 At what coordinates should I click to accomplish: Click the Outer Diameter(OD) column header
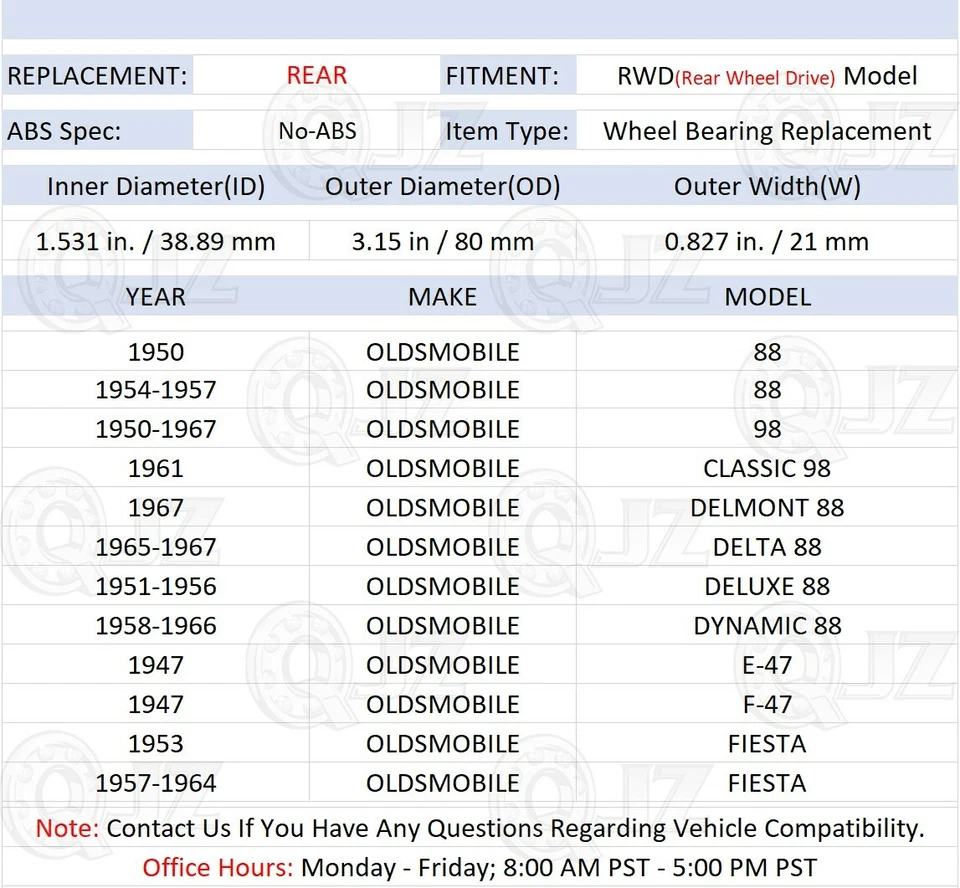click(442, 186)
